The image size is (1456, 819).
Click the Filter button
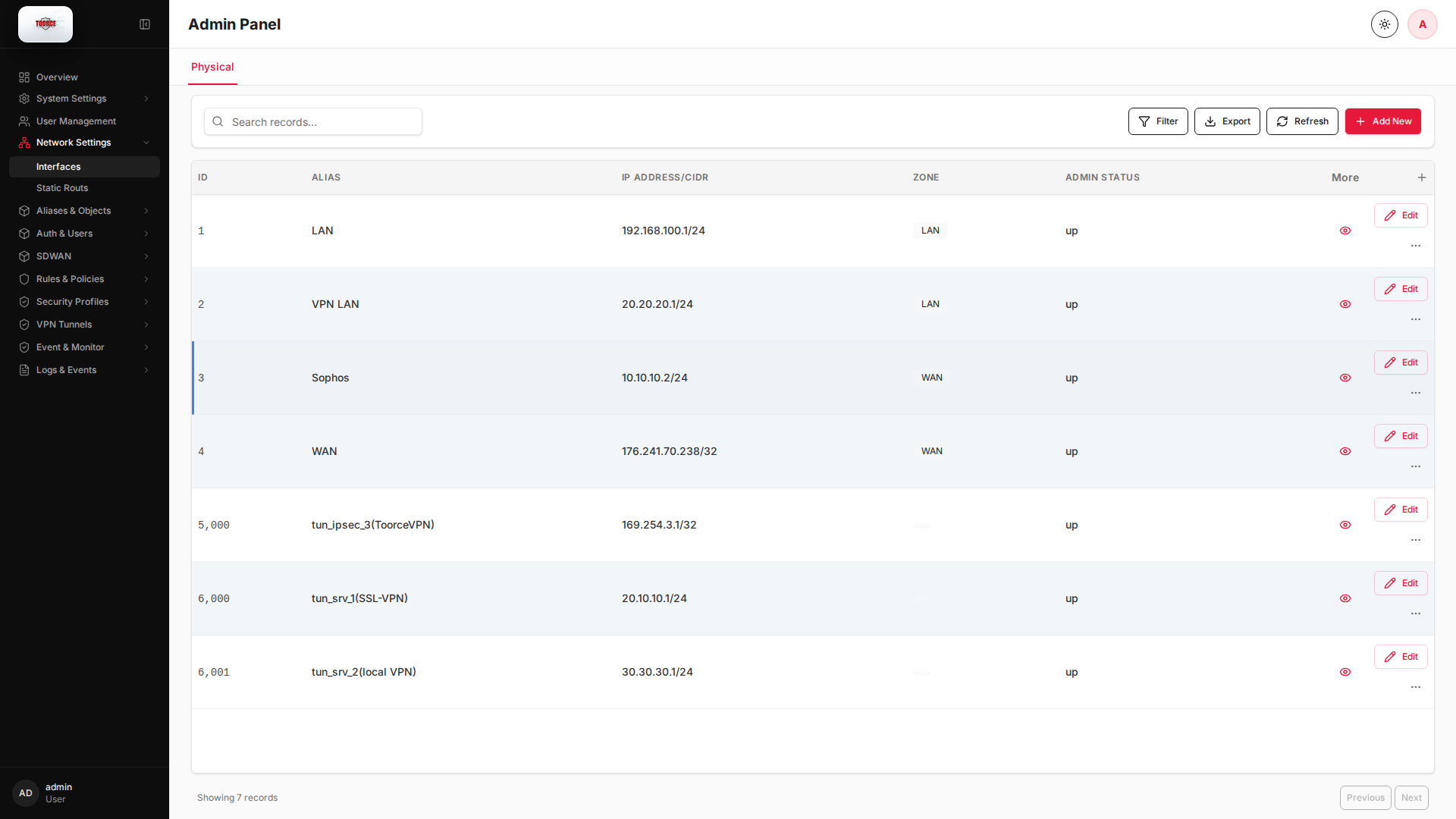(x=1158, y=121)
